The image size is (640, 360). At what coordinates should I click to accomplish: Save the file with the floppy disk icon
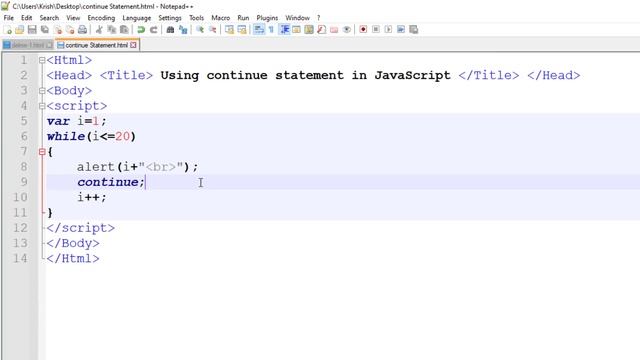(32, 30)
